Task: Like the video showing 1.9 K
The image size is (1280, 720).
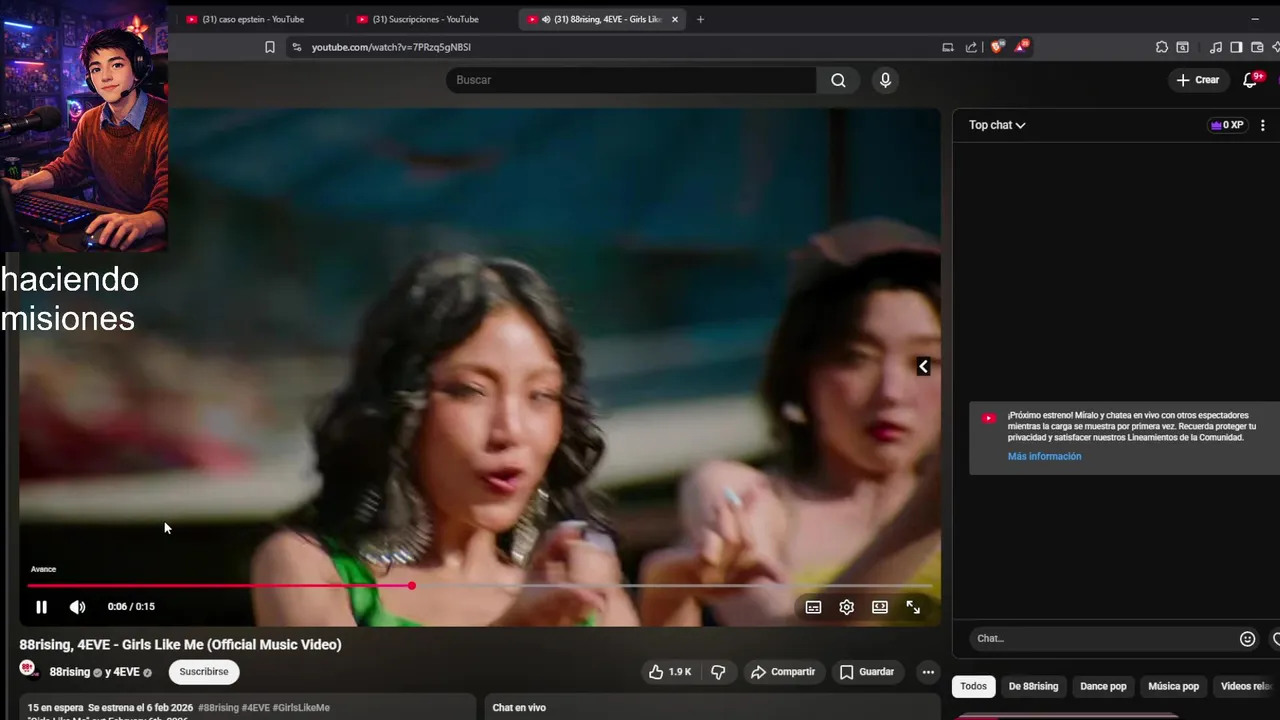Action: (x=670, y=672)
